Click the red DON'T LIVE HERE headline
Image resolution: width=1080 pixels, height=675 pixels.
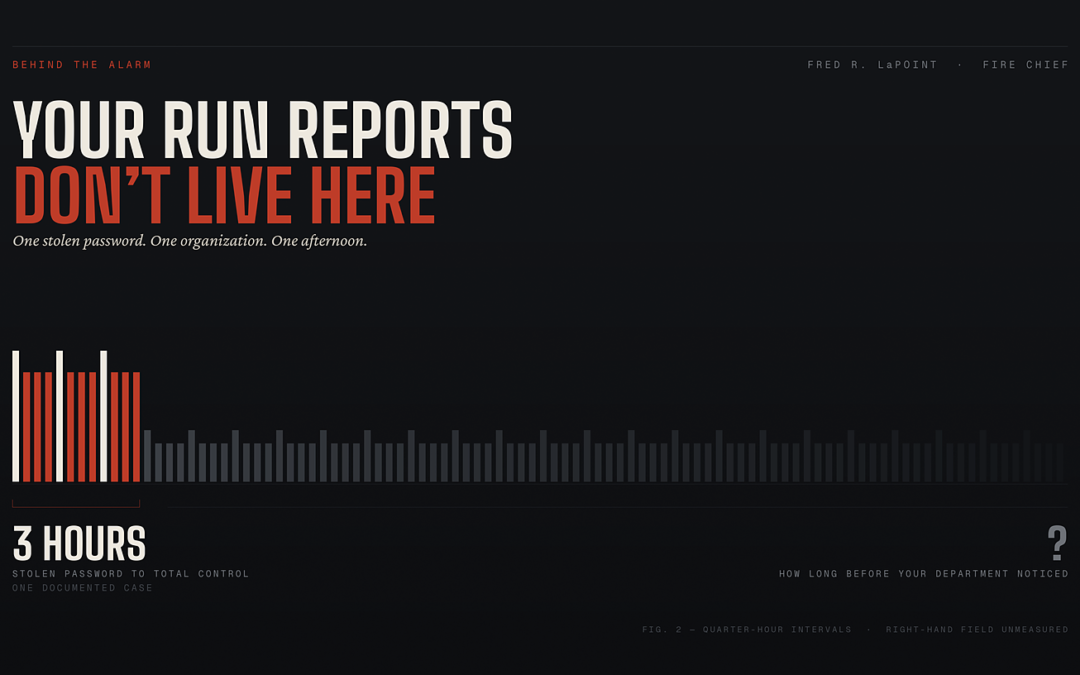(x=225, y=196)
